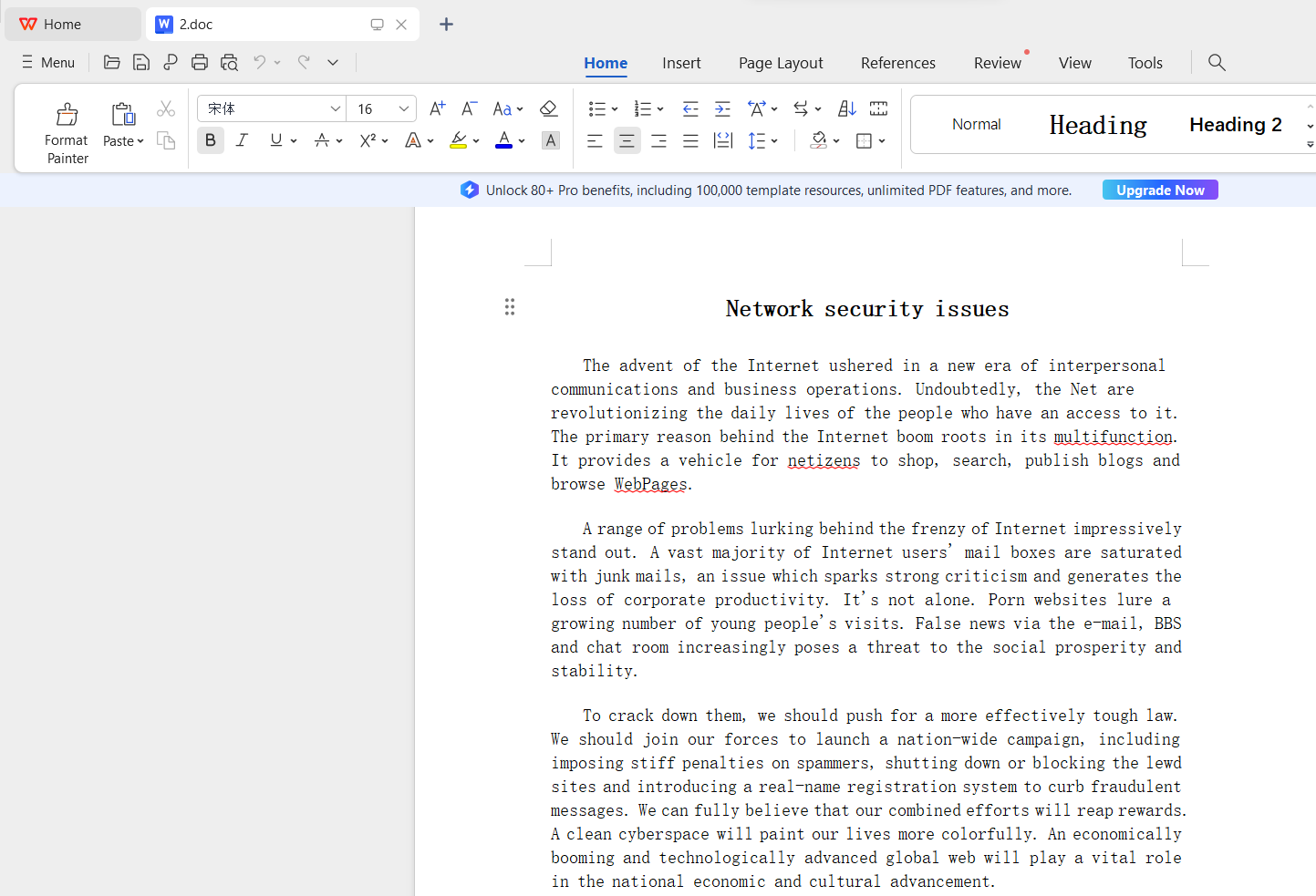Undo the last action

[260, 62]
